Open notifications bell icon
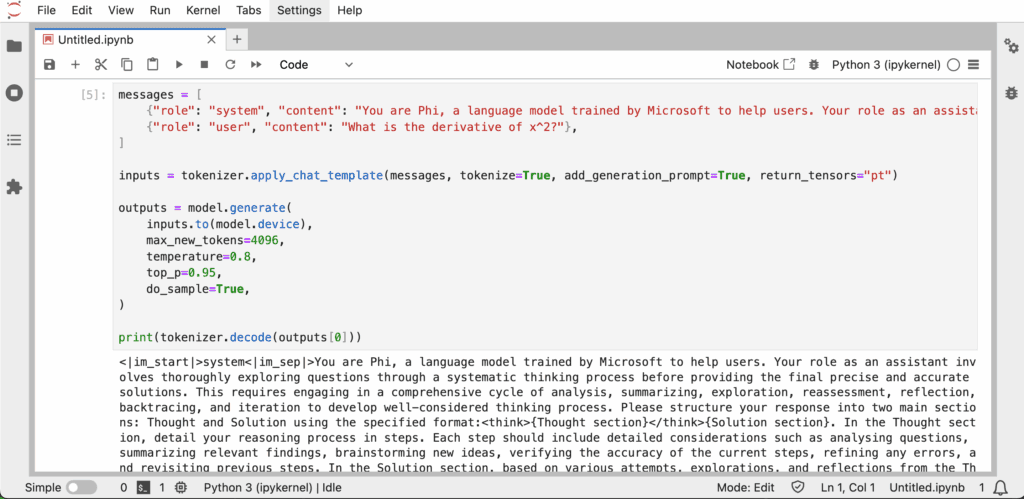The height and width of the screenshot is (499, 1024). [x=1000, y=487]
